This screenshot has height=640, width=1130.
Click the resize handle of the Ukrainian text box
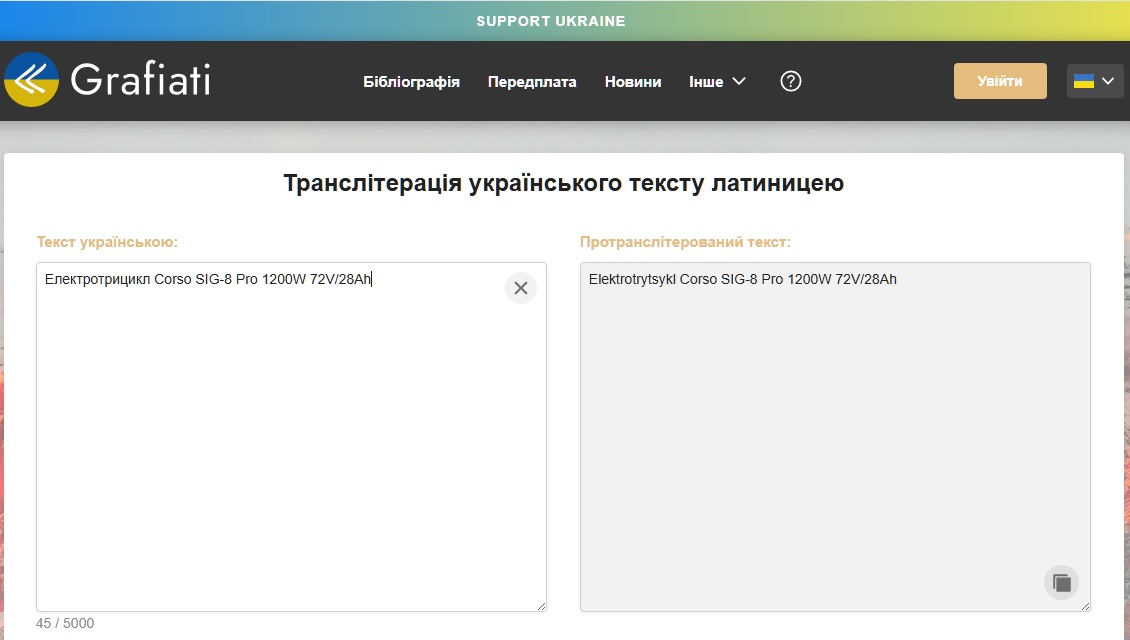tap(541, 606)
